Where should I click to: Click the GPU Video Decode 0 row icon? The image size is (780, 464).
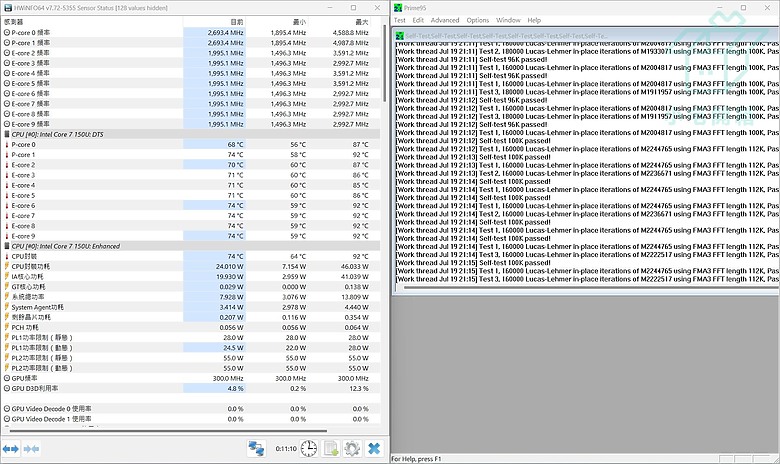[x=7, y=409]
